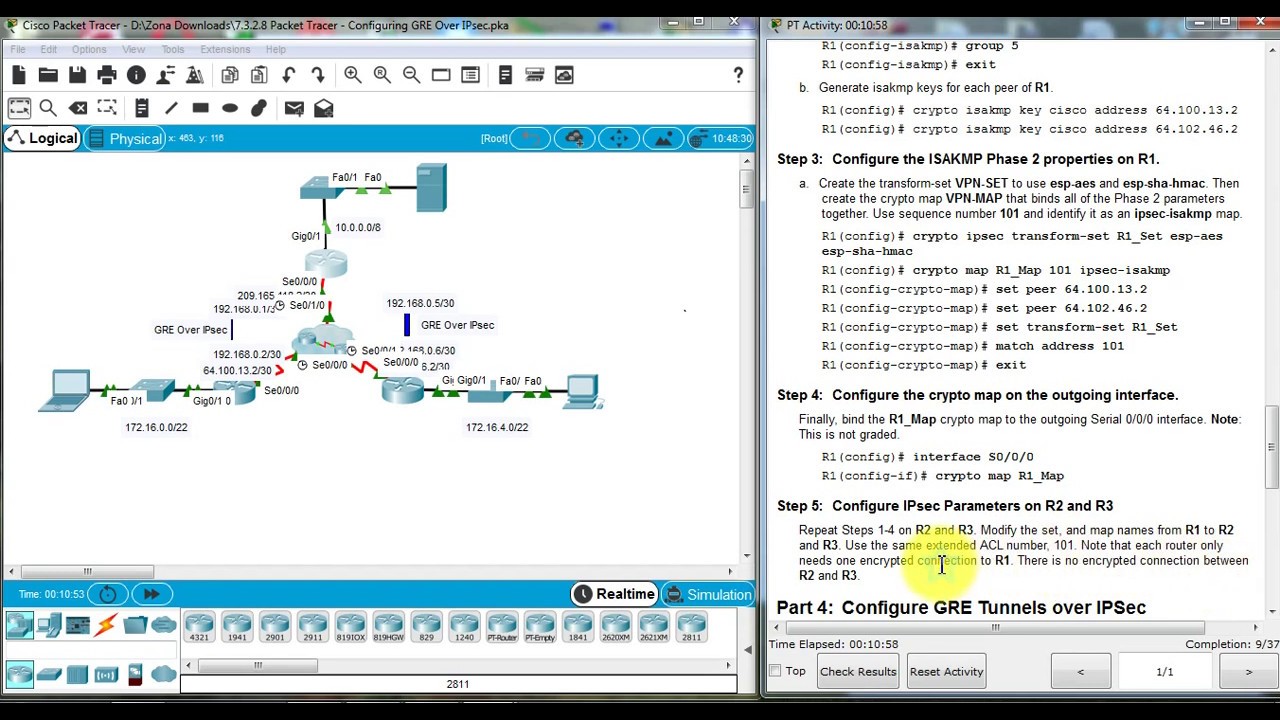
Task: Click the power cycle devices button
Action: tap(108, 594)
